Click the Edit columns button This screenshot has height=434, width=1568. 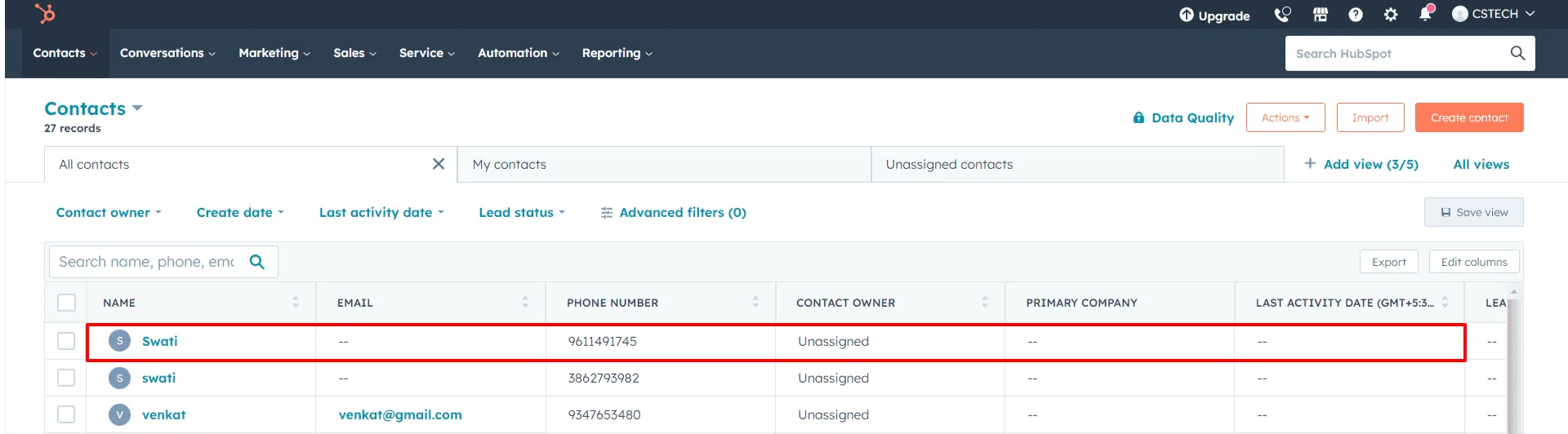1474,262
